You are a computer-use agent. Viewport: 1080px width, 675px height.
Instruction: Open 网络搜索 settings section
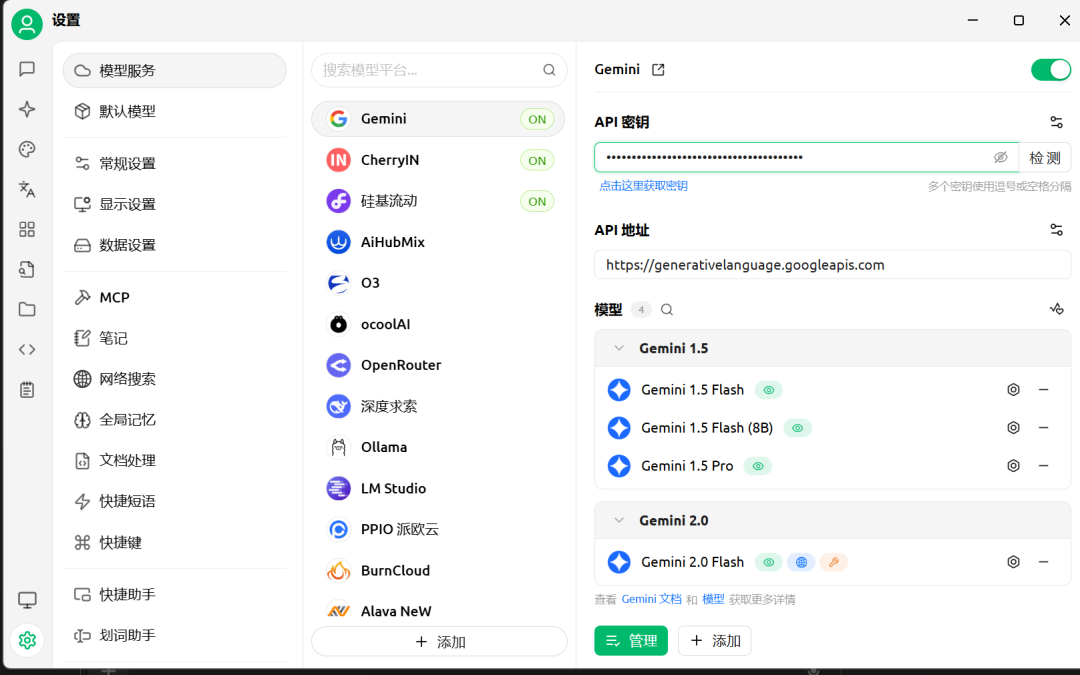click(x=175, y=378)
